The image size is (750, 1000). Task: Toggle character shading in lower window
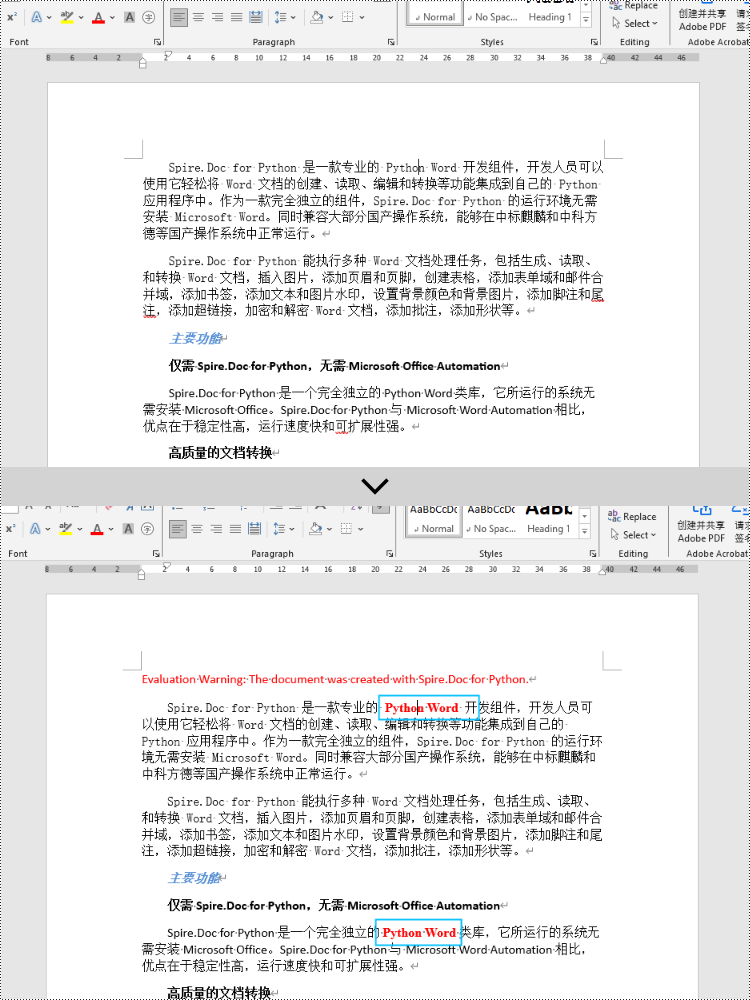tap(128, 529)
